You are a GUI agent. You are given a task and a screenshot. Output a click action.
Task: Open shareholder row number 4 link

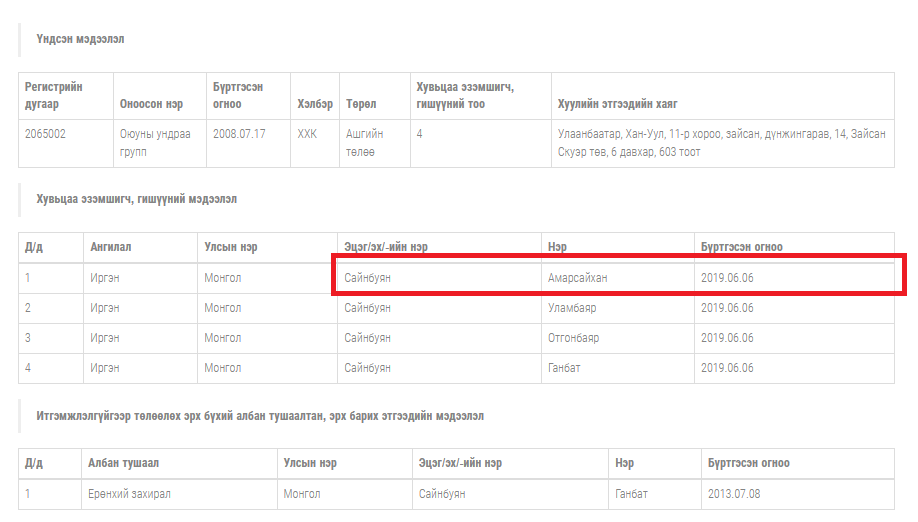pos(28,368)
